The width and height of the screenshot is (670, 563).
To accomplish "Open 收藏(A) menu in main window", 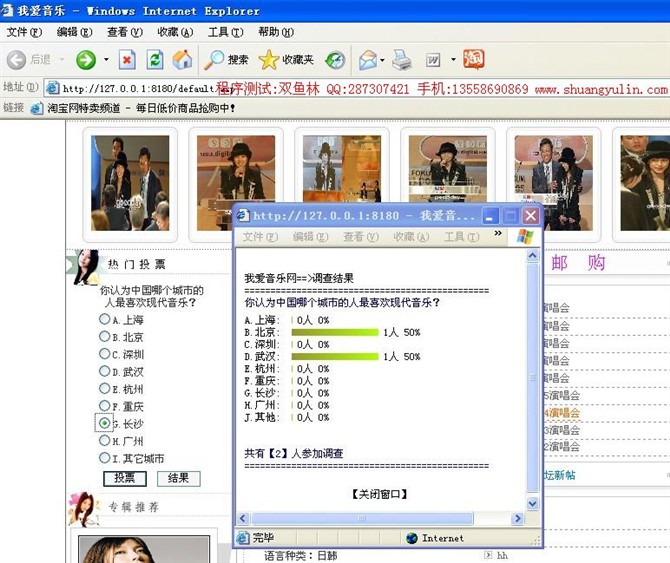I will 175,32.
